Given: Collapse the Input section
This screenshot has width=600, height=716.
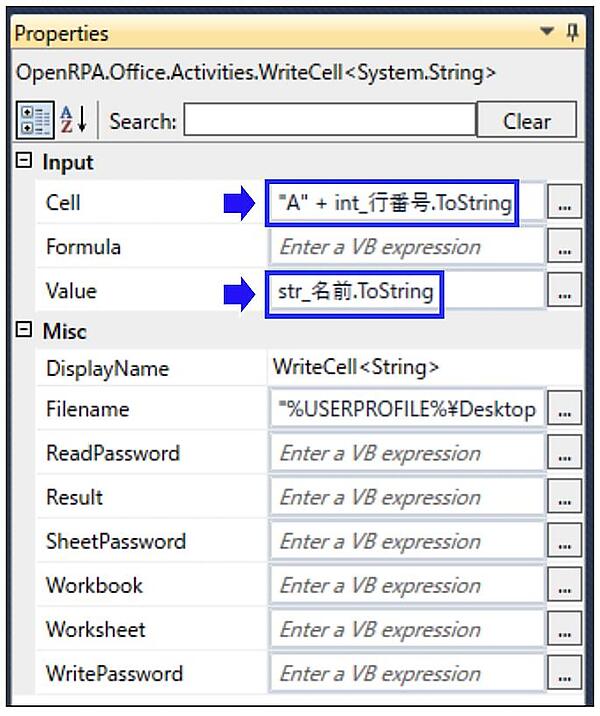Looking at the screenshot, I should click(x=25, y=161).
